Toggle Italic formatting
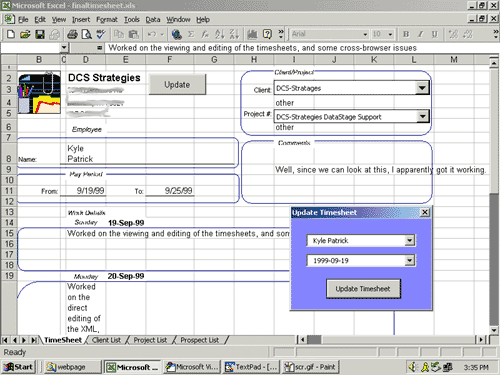Viewport: 500px width, 375px height. 420,34
